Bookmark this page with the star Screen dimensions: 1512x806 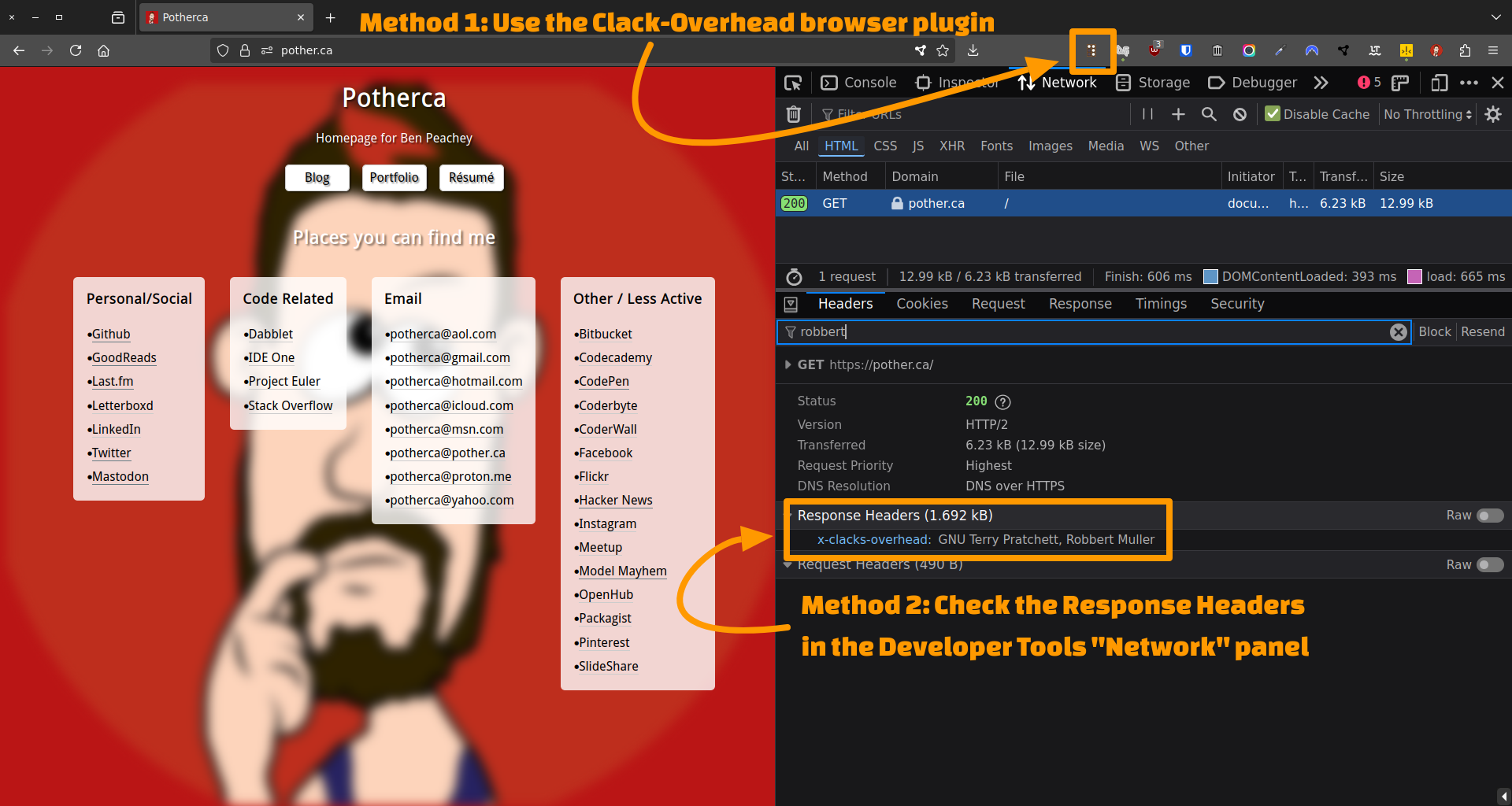[x=943, y=50]
